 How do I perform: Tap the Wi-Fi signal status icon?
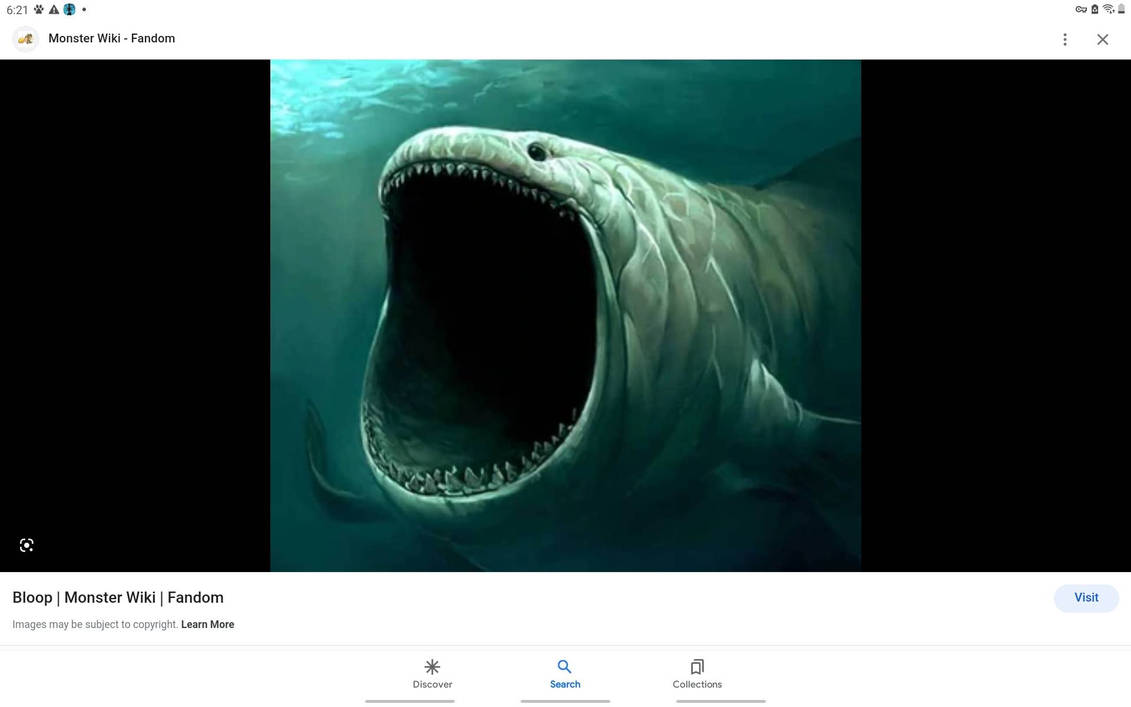(x=1109, y=9)
